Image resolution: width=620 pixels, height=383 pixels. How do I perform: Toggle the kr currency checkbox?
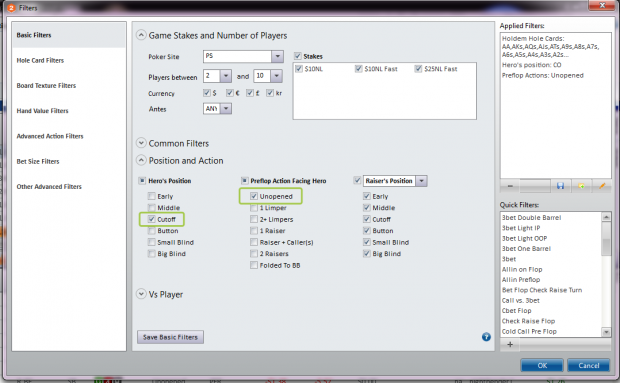270,93
